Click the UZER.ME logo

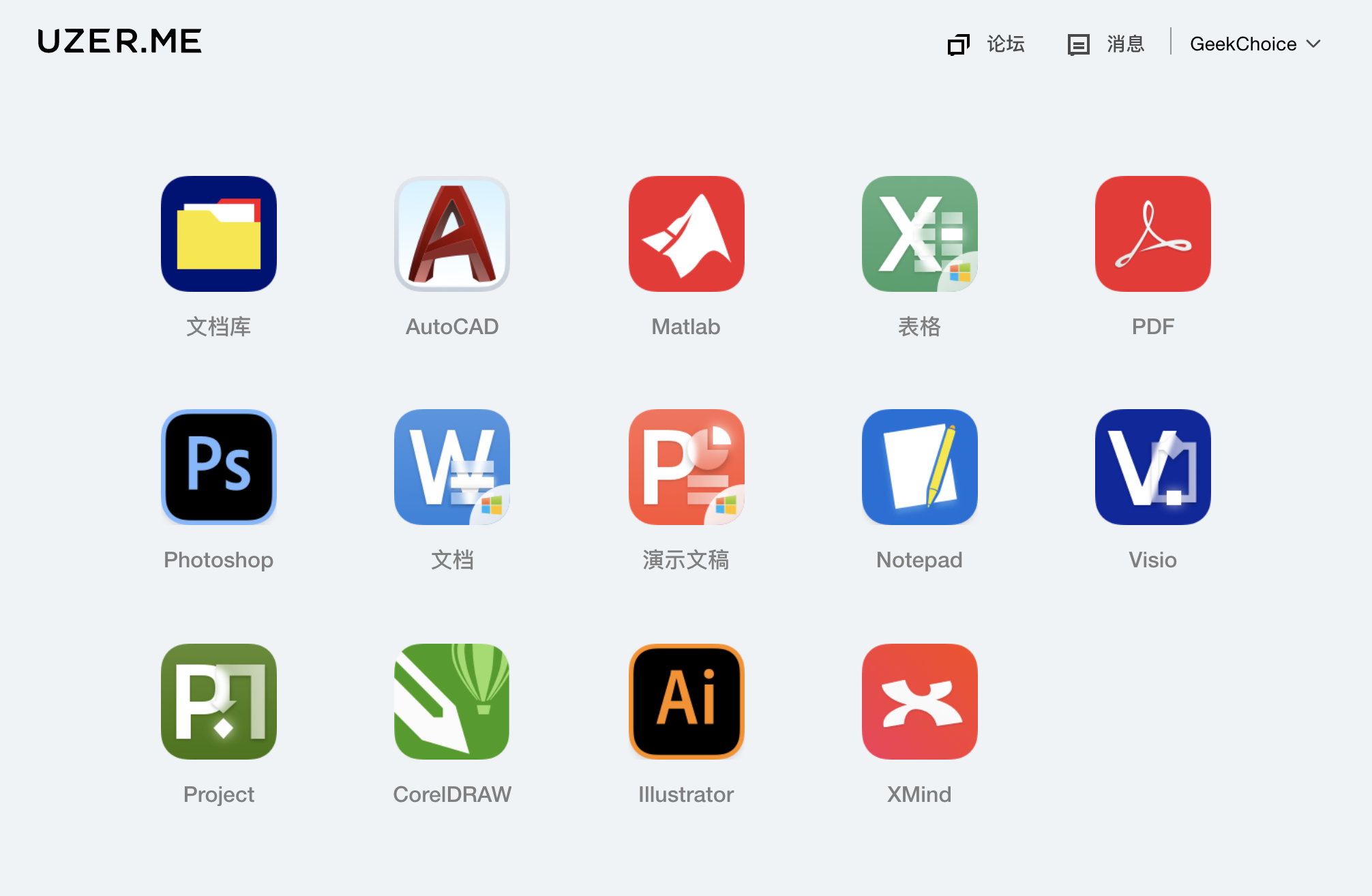coord(119,42)
